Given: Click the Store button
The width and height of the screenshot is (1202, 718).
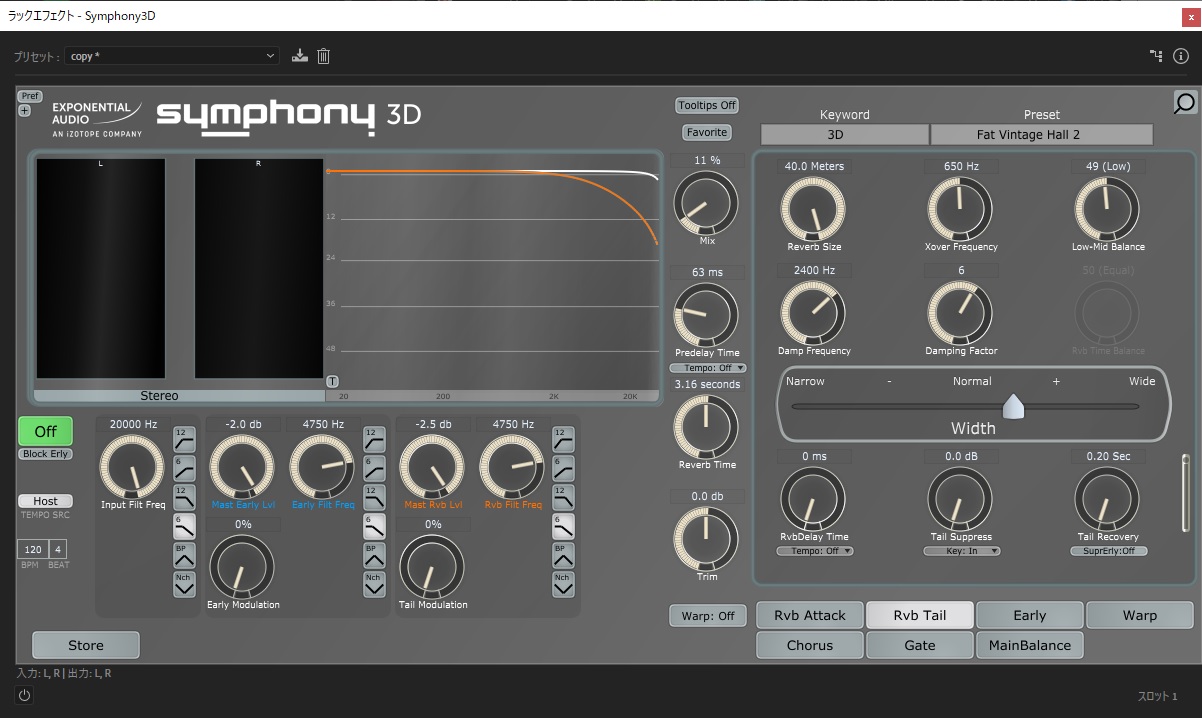Looking at the screenshot, I should 86,645.
